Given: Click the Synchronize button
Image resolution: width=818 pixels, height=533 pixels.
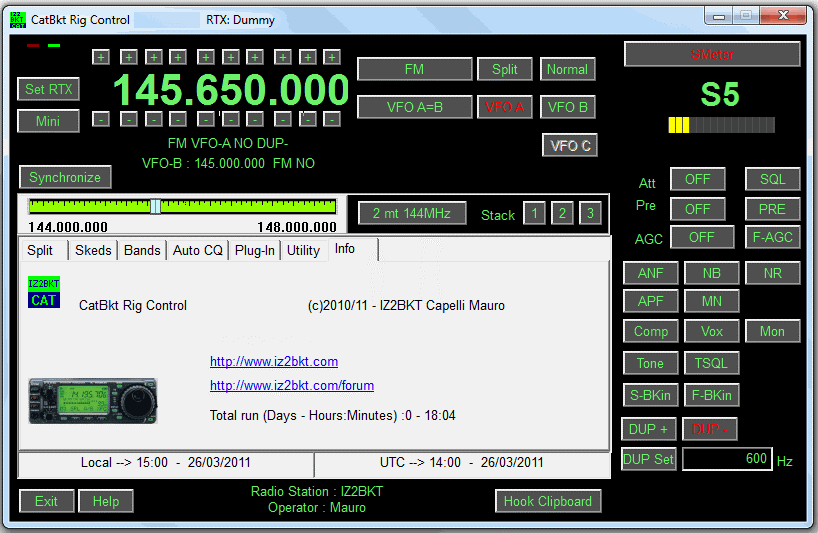Looking at the screenshot, I should 65,177.
